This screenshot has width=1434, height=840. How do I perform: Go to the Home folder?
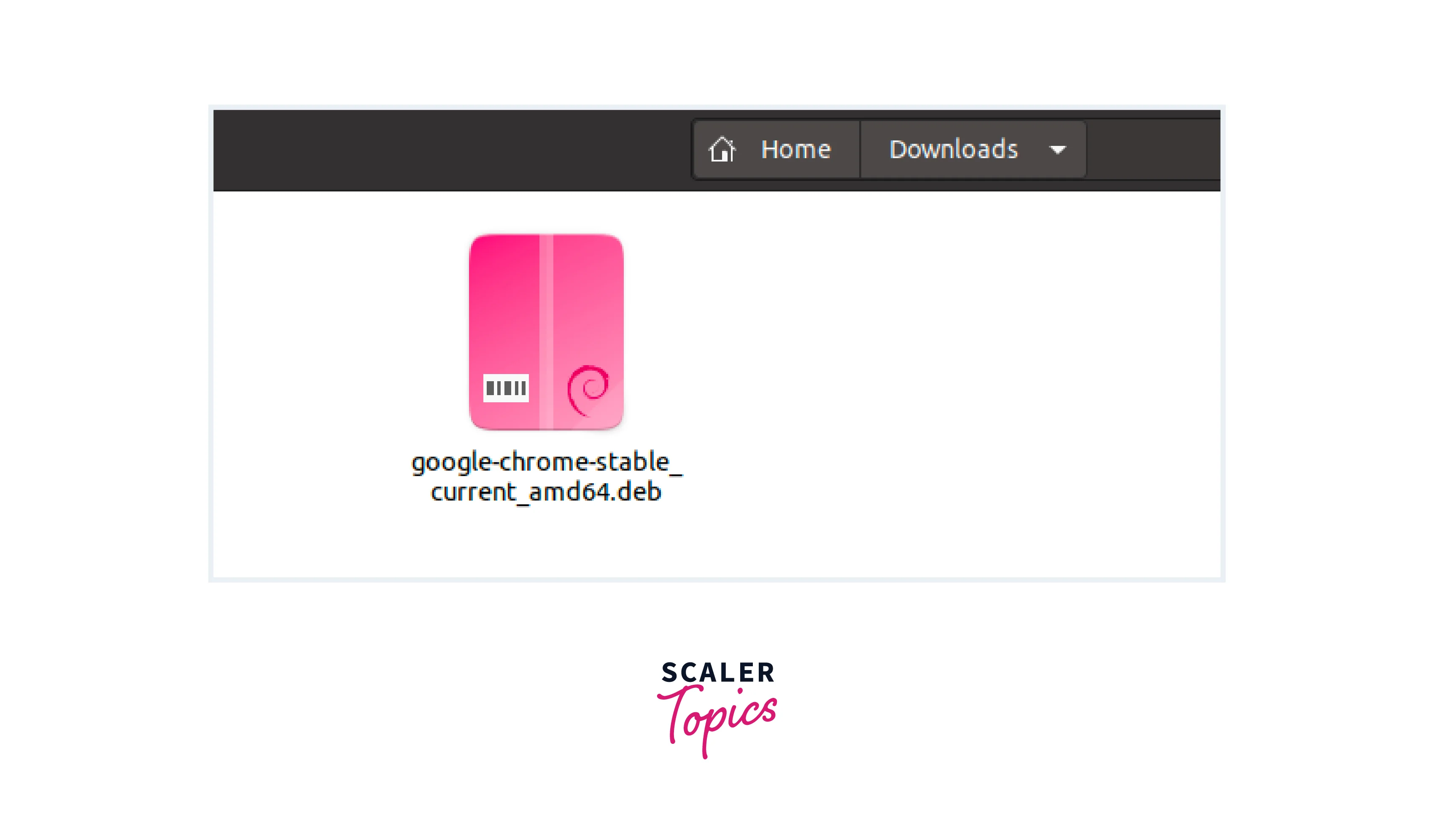776,150
